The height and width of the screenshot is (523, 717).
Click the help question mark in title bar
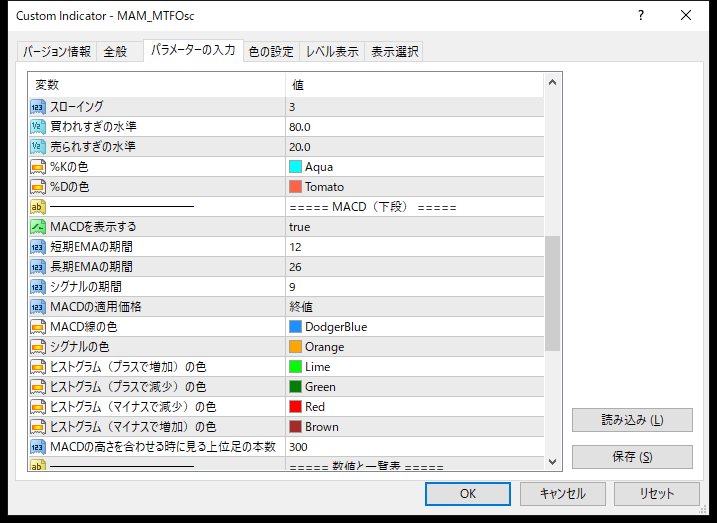[641, 16]
